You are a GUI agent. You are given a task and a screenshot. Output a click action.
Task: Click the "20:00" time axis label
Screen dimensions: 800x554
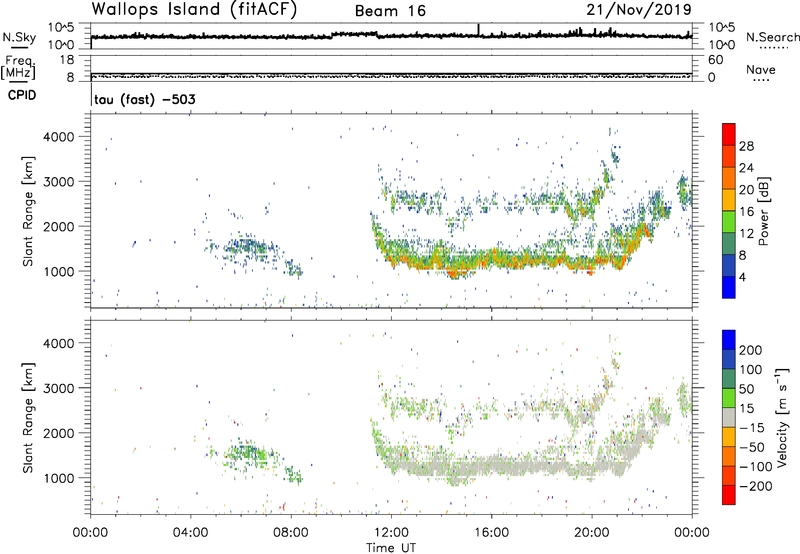pos(592,533)
